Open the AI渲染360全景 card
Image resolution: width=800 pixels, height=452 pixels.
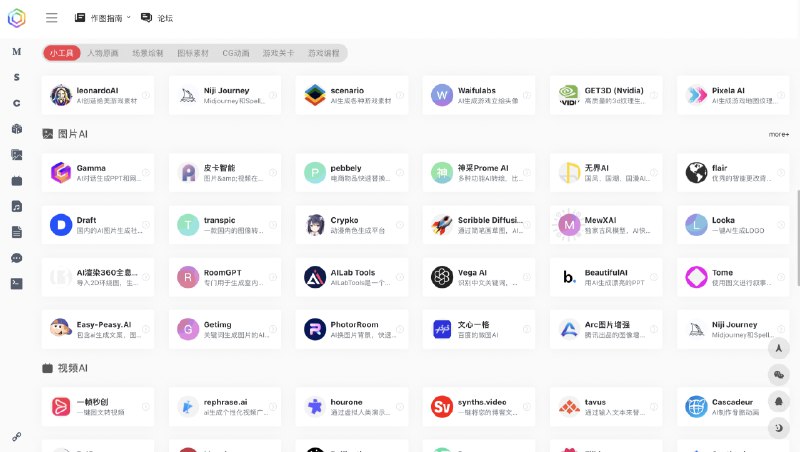click(98, 277)
